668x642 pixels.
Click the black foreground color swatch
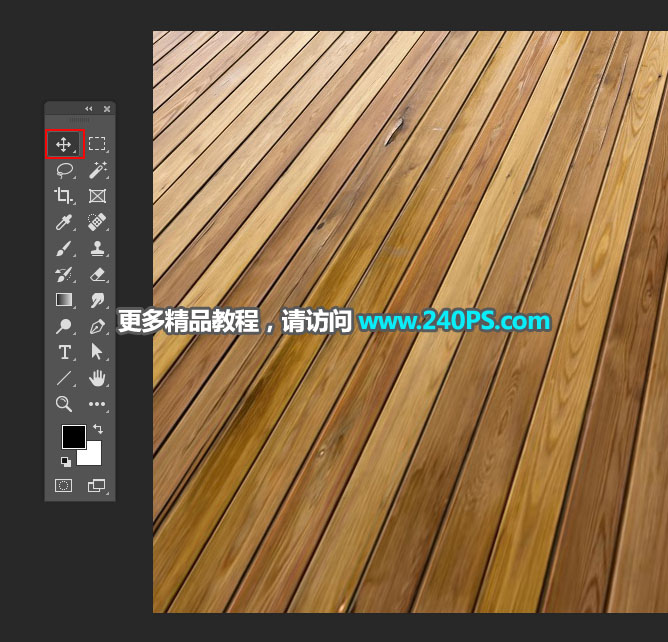point(74,437)
